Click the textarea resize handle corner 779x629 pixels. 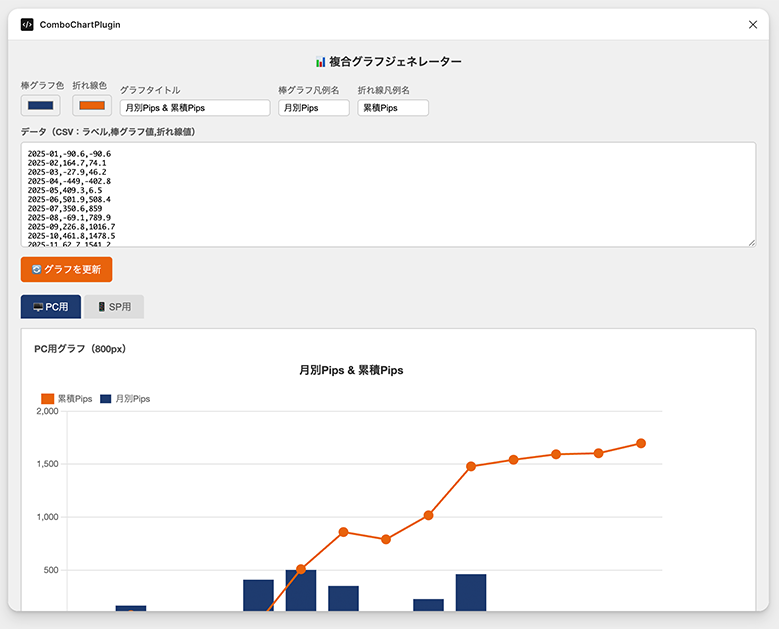(x=751, y=242)
